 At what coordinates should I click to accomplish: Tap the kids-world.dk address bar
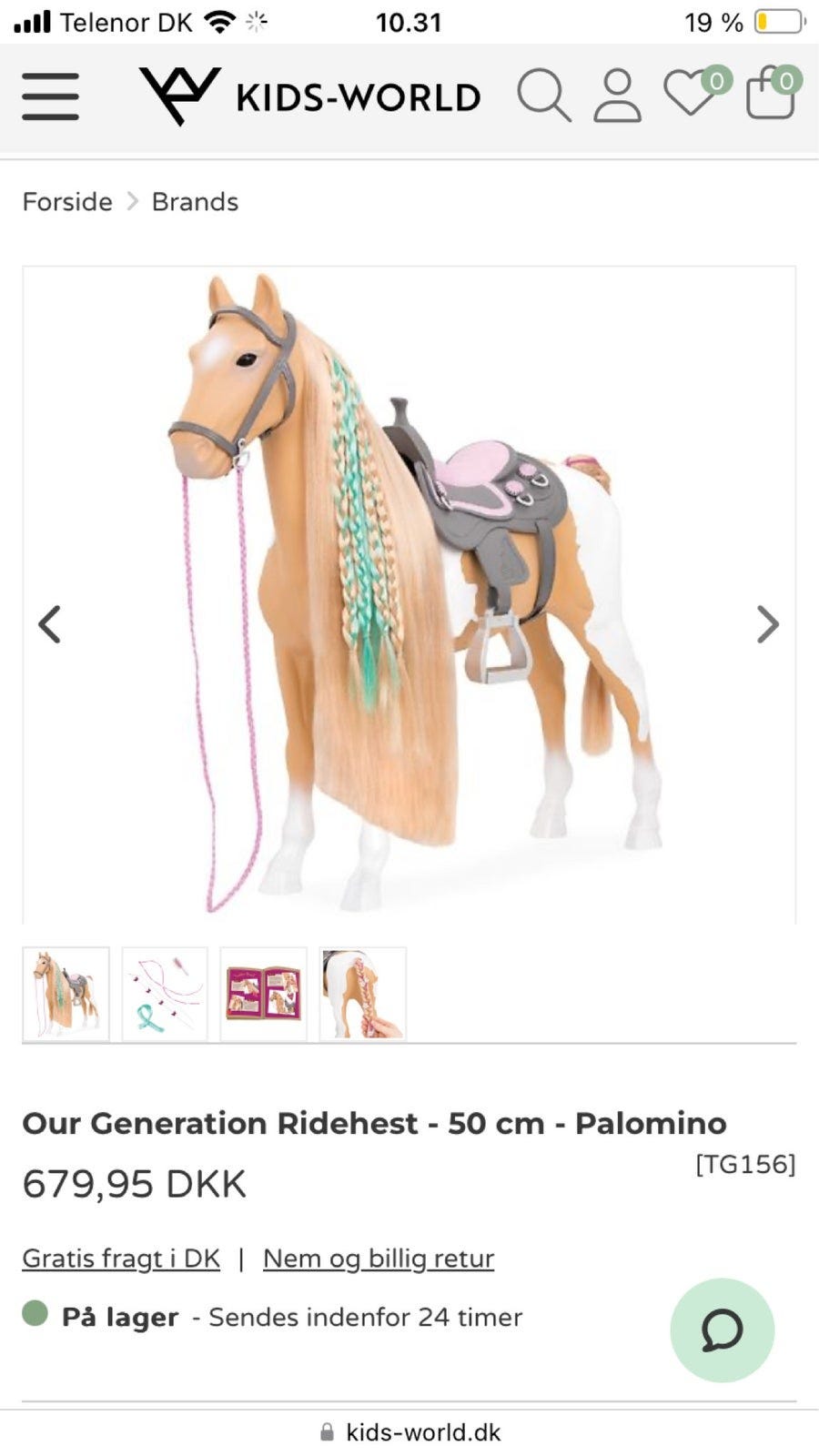point(409,1432)
